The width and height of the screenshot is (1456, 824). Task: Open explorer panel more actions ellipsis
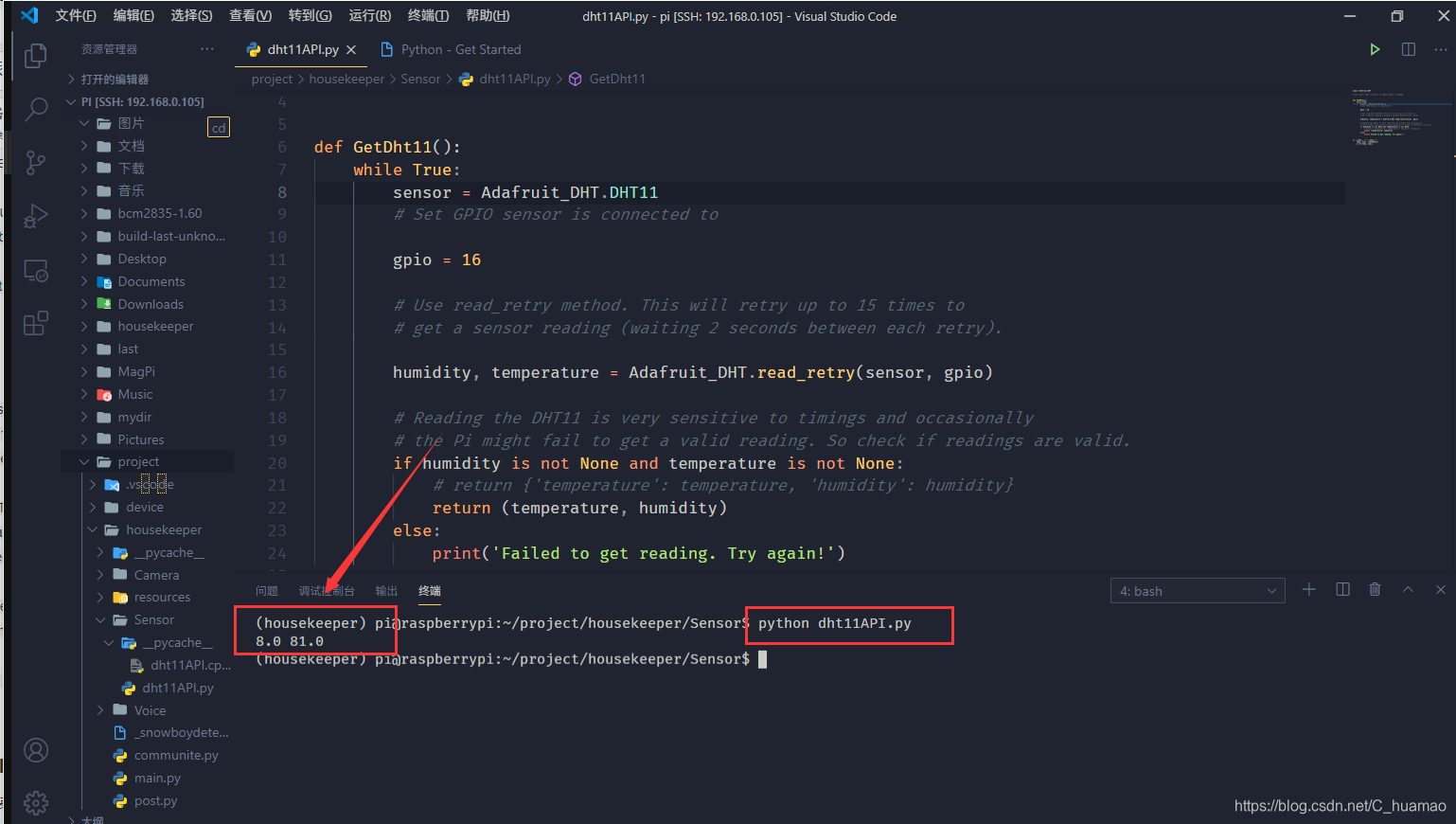click(207, 49)
